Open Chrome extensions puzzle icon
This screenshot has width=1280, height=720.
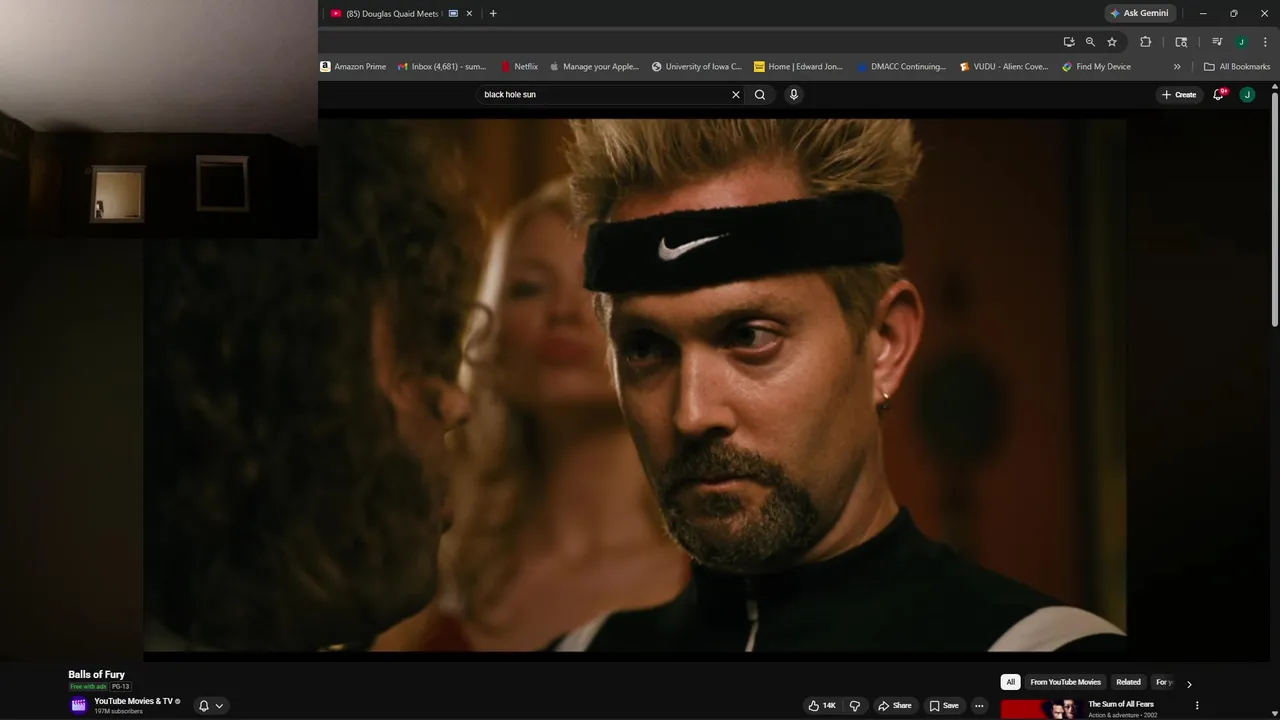click(1146, 42)
